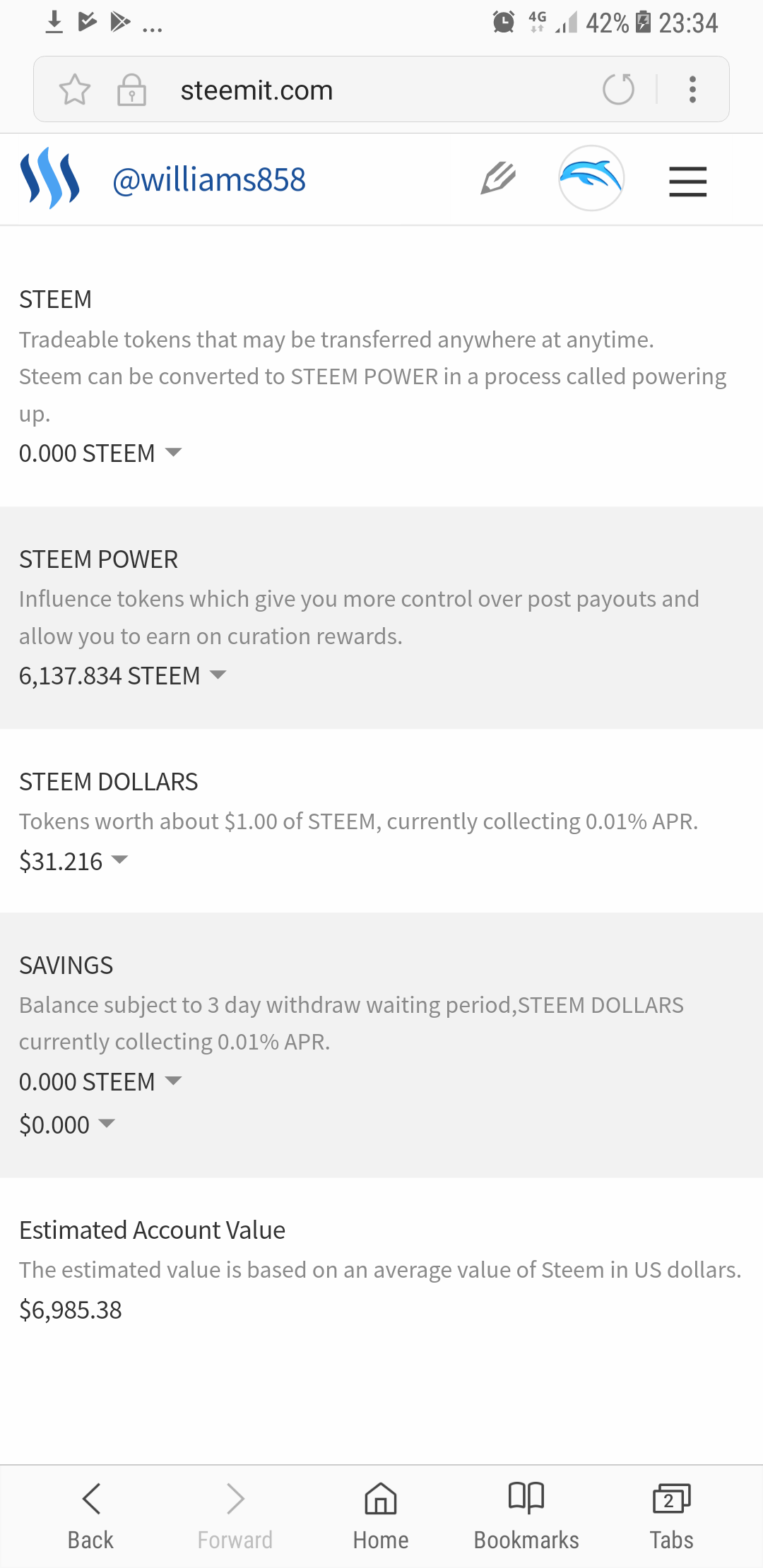763x1568 pixels.
Task: Open the Bookmarks panel
Action: [x=526, y=1515]
